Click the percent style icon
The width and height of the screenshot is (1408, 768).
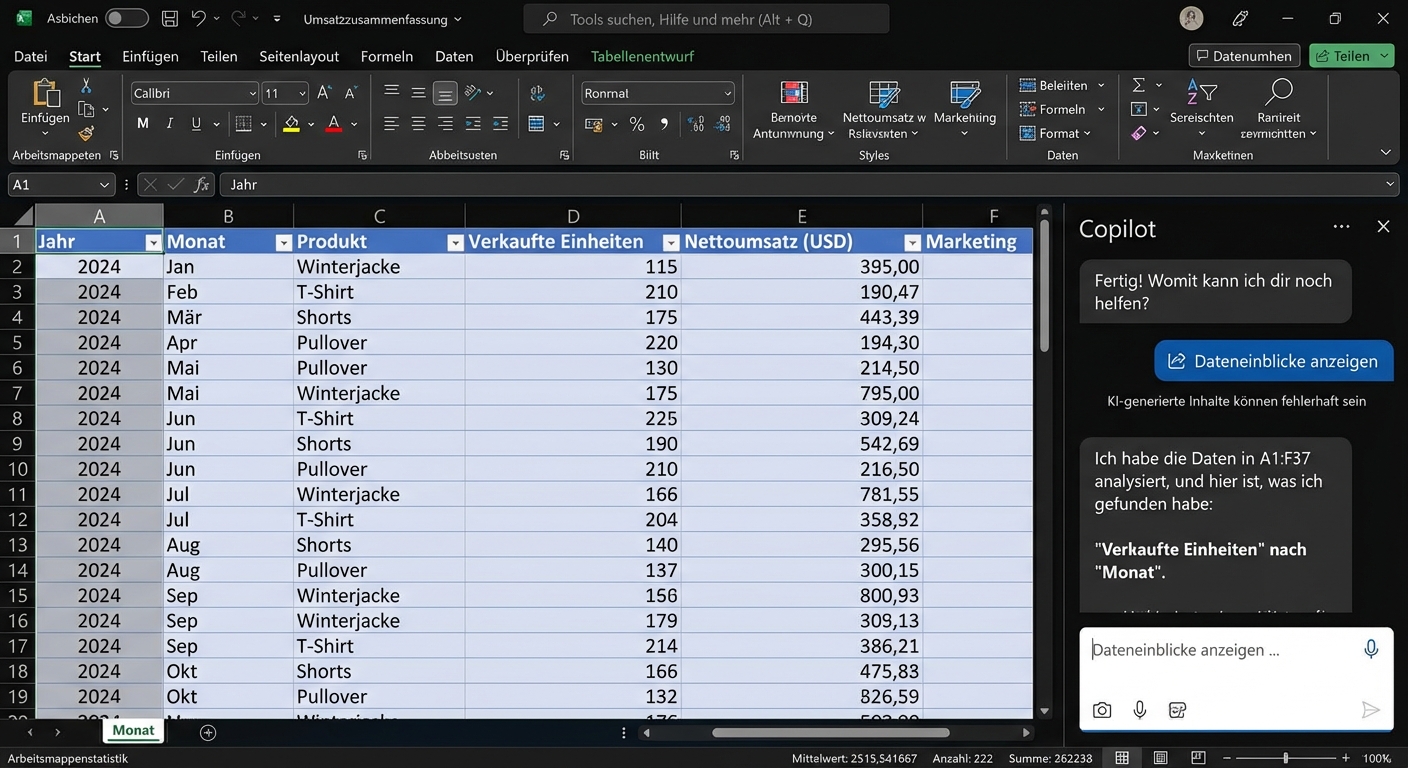pyautogui.click(x=637, y=123)
